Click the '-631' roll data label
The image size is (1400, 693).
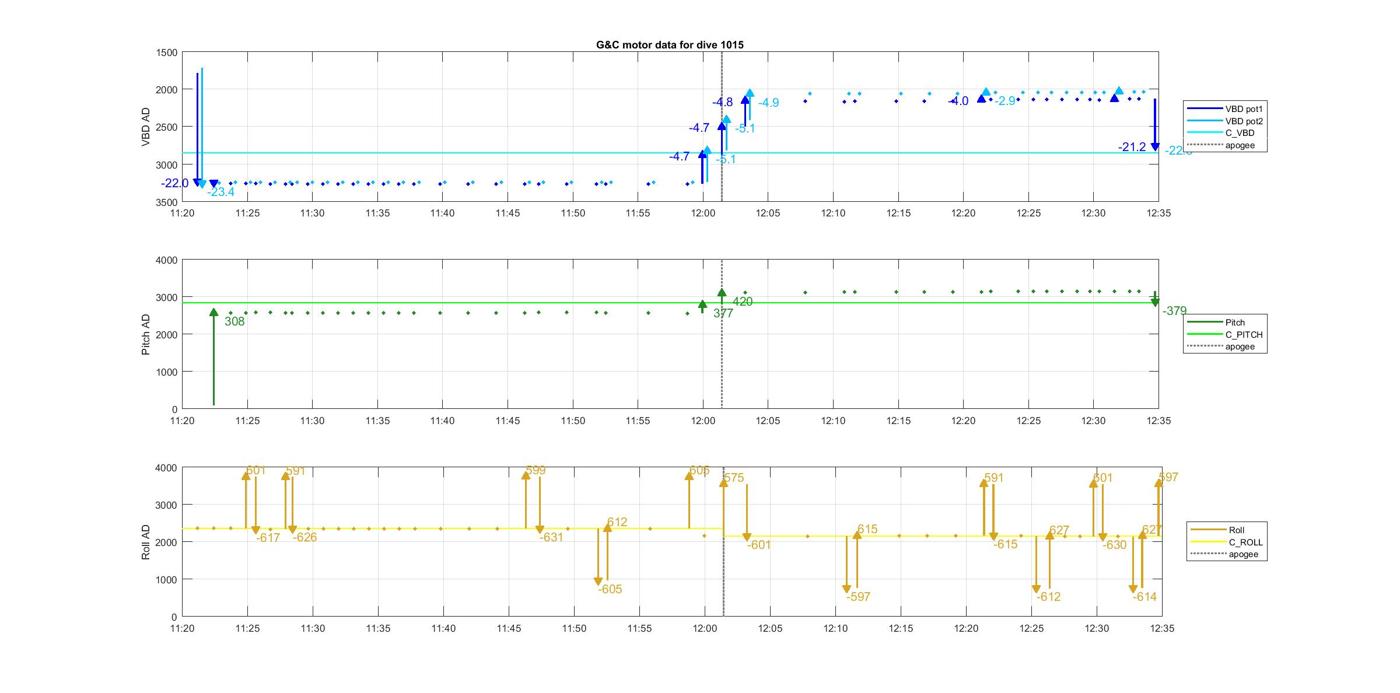pos(552,537)
